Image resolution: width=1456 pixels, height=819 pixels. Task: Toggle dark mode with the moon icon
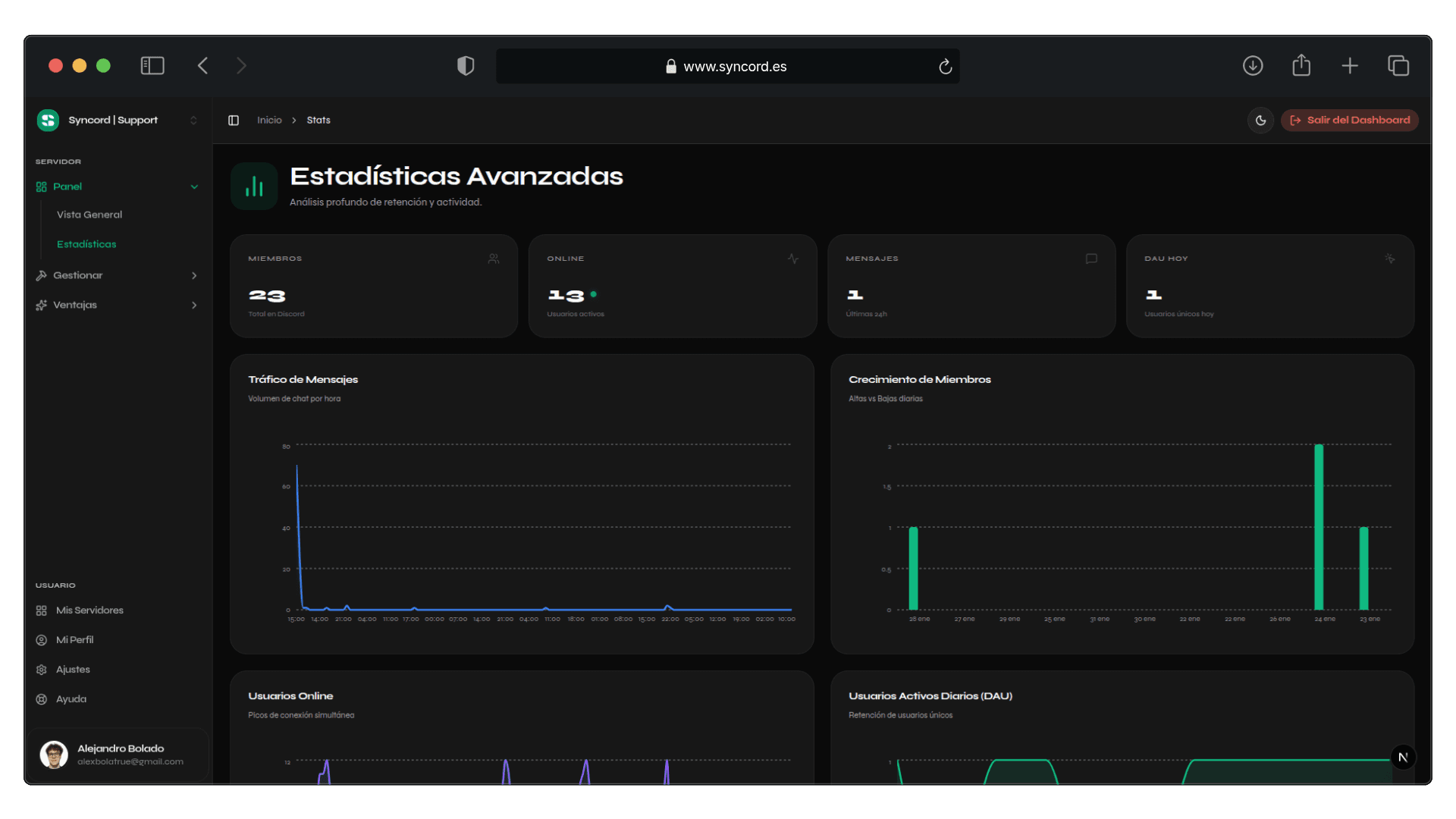(1260, 120)
